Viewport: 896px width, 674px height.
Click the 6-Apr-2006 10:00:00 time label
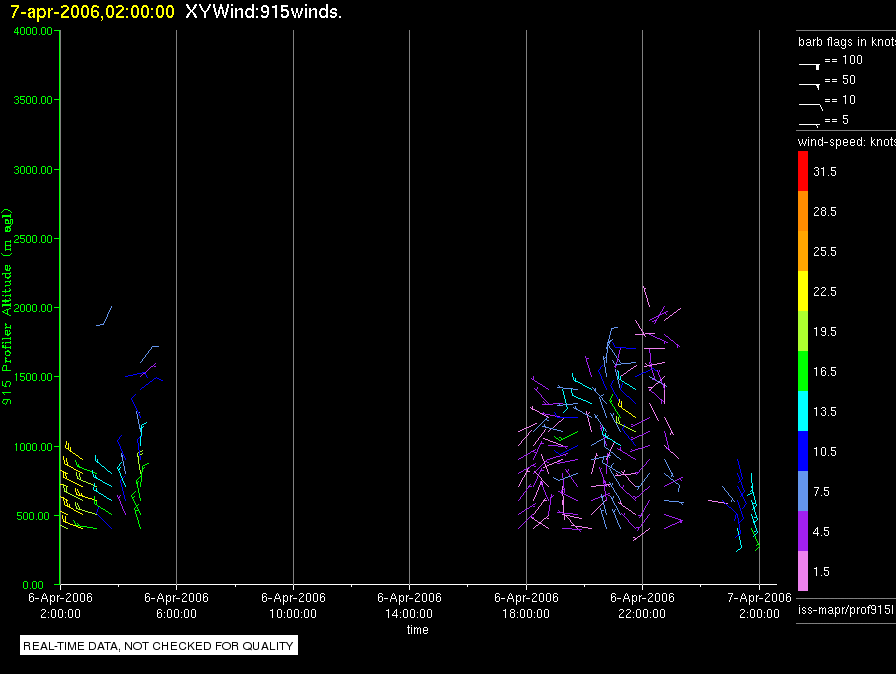[x=293, y=605]
